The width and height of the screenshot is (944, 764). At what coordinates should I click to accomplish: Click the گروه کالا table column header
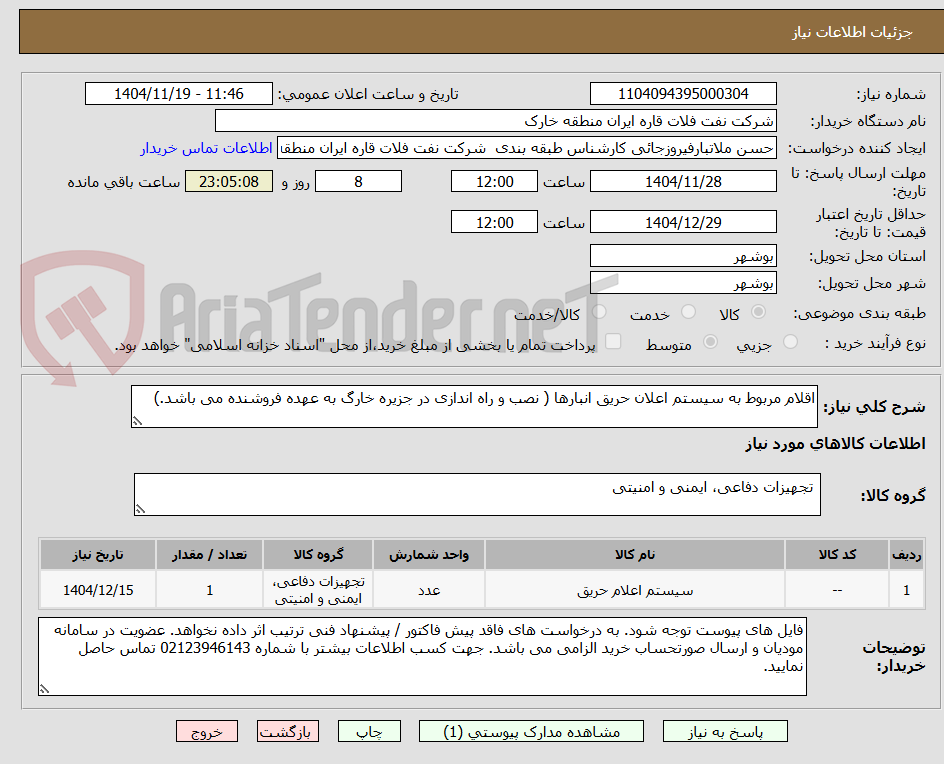[x=318, y=554]
